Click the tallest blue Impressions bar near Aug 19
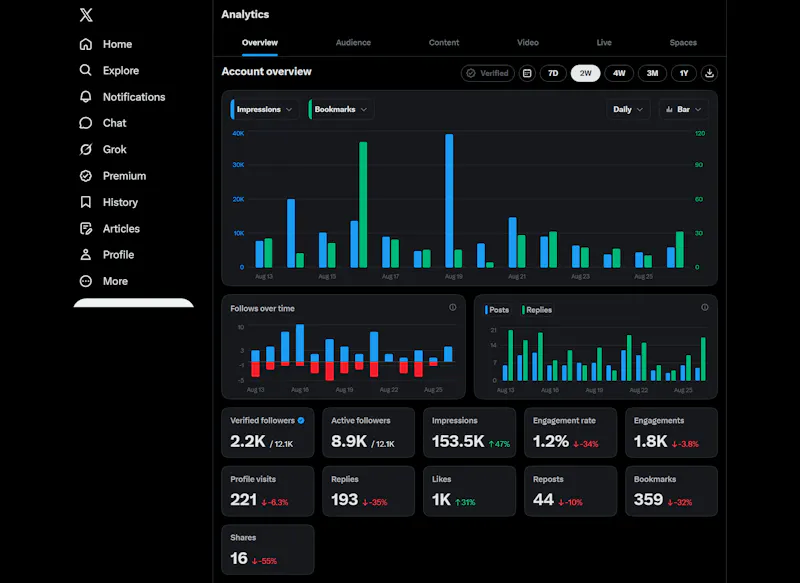 [x=449, y=200]
